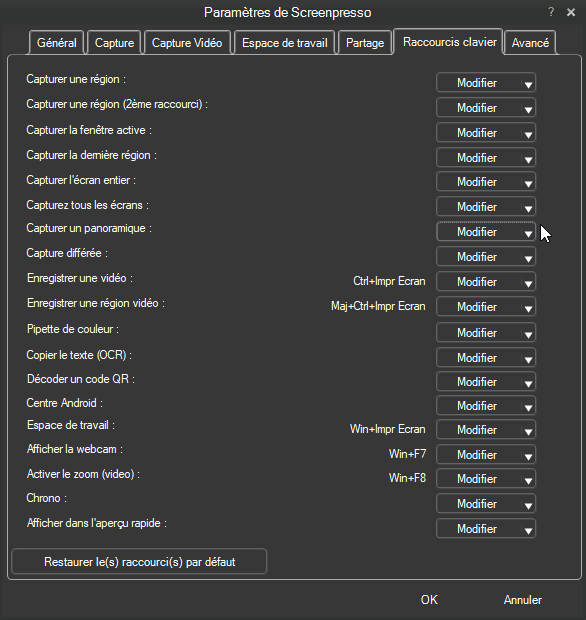
Task: Open Modifier dropdown for Activer le zoom (video)
Action: tap(486, 479)
